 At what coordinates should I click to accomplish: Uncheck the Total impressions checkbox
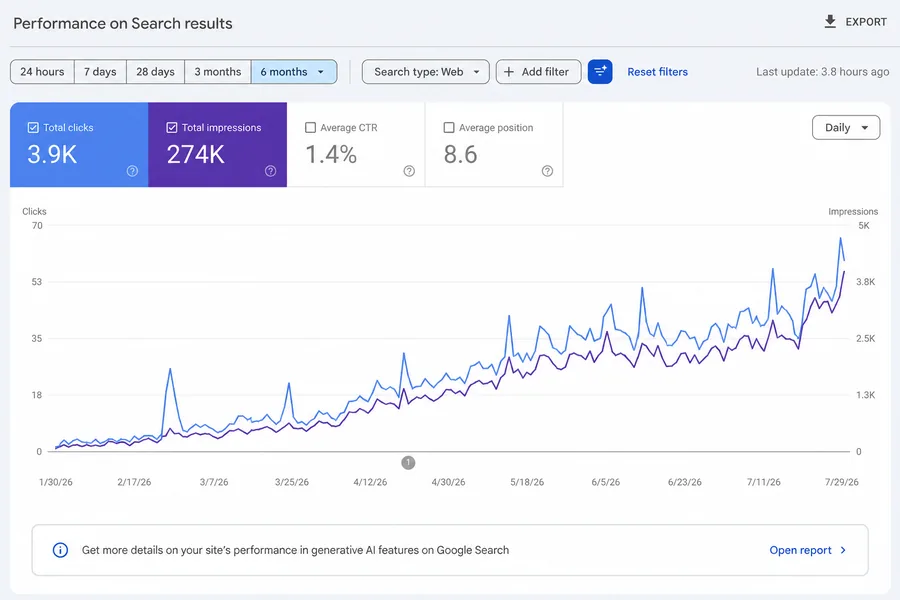172,127
